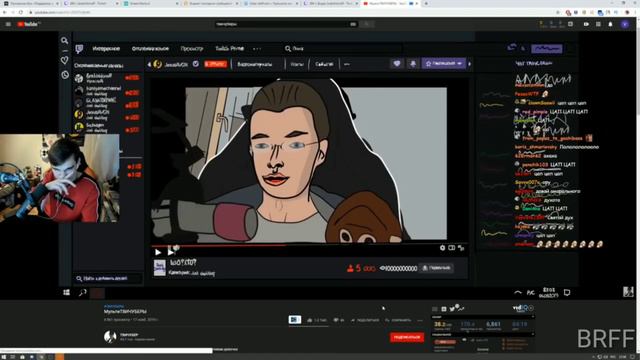Open the Windows action center icon in the video
640x360 pixels.
pos(567,292)
